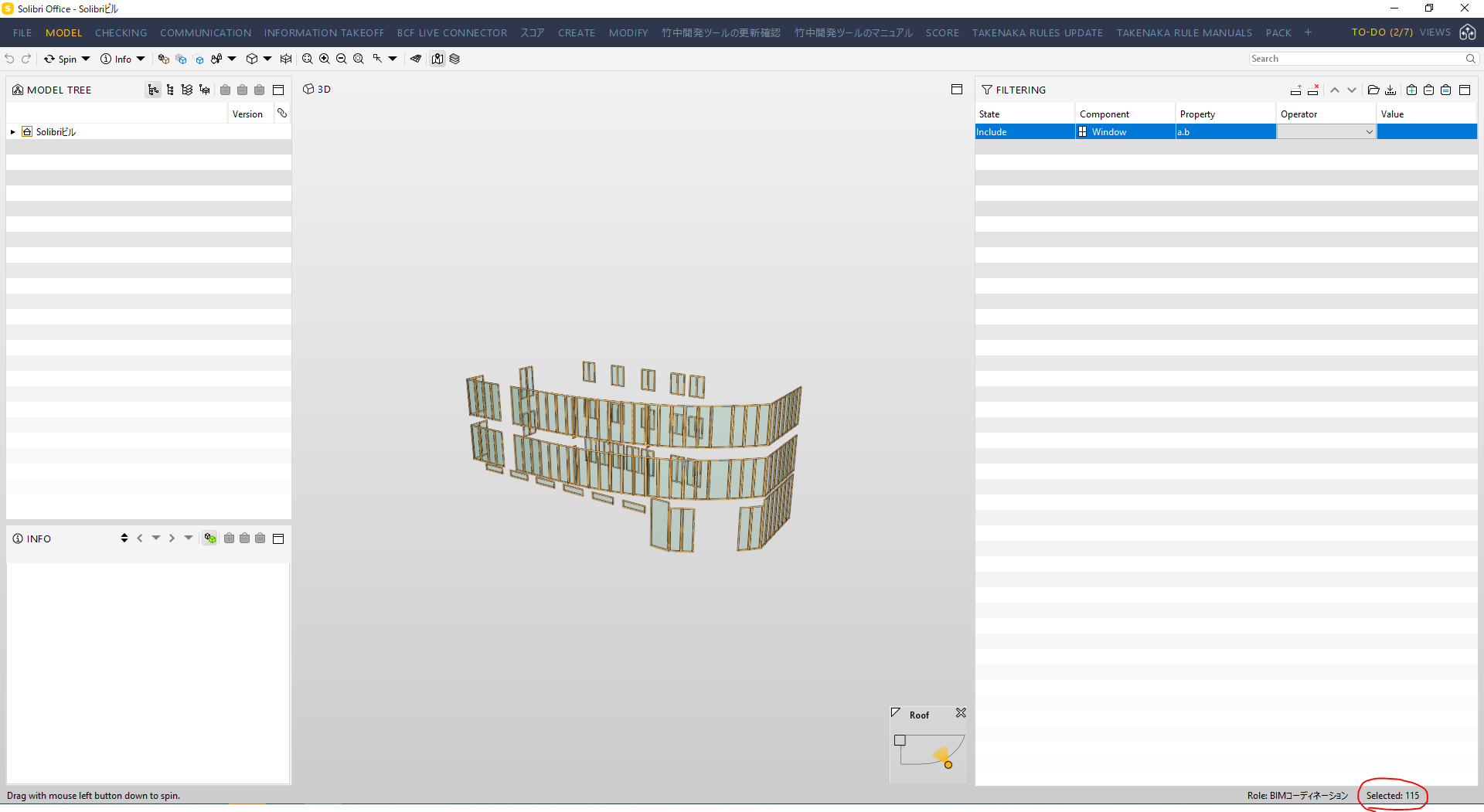The width and height of the screenshot is (1484, 812).
Task: Switch model tree to fourth hierarchy view
Action: click(x=204, y=90)
